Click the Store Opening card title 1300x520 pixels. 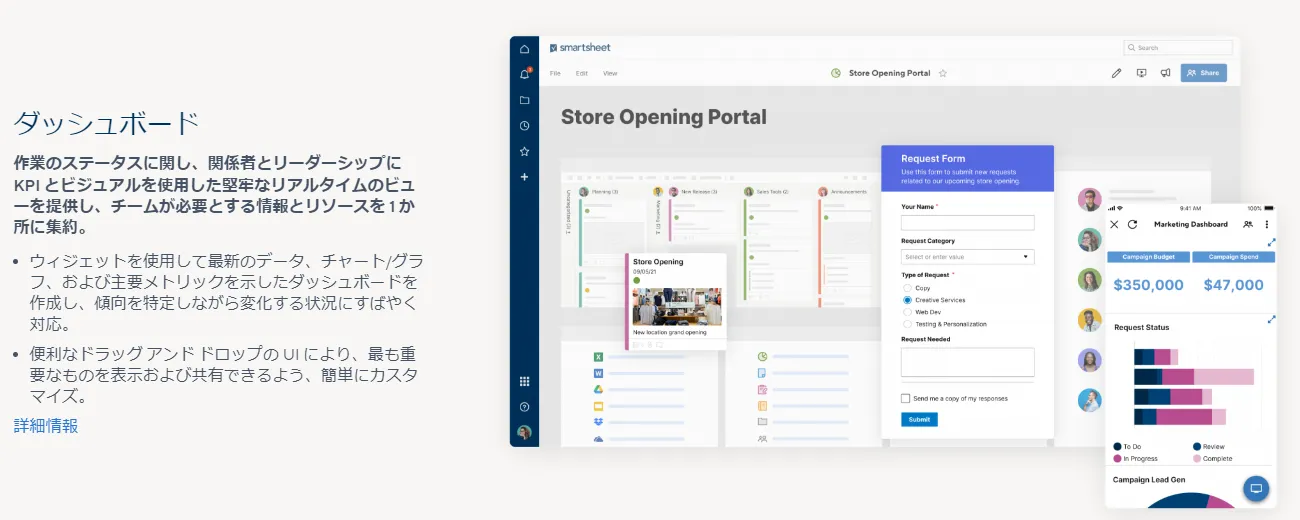click(658, 262)
